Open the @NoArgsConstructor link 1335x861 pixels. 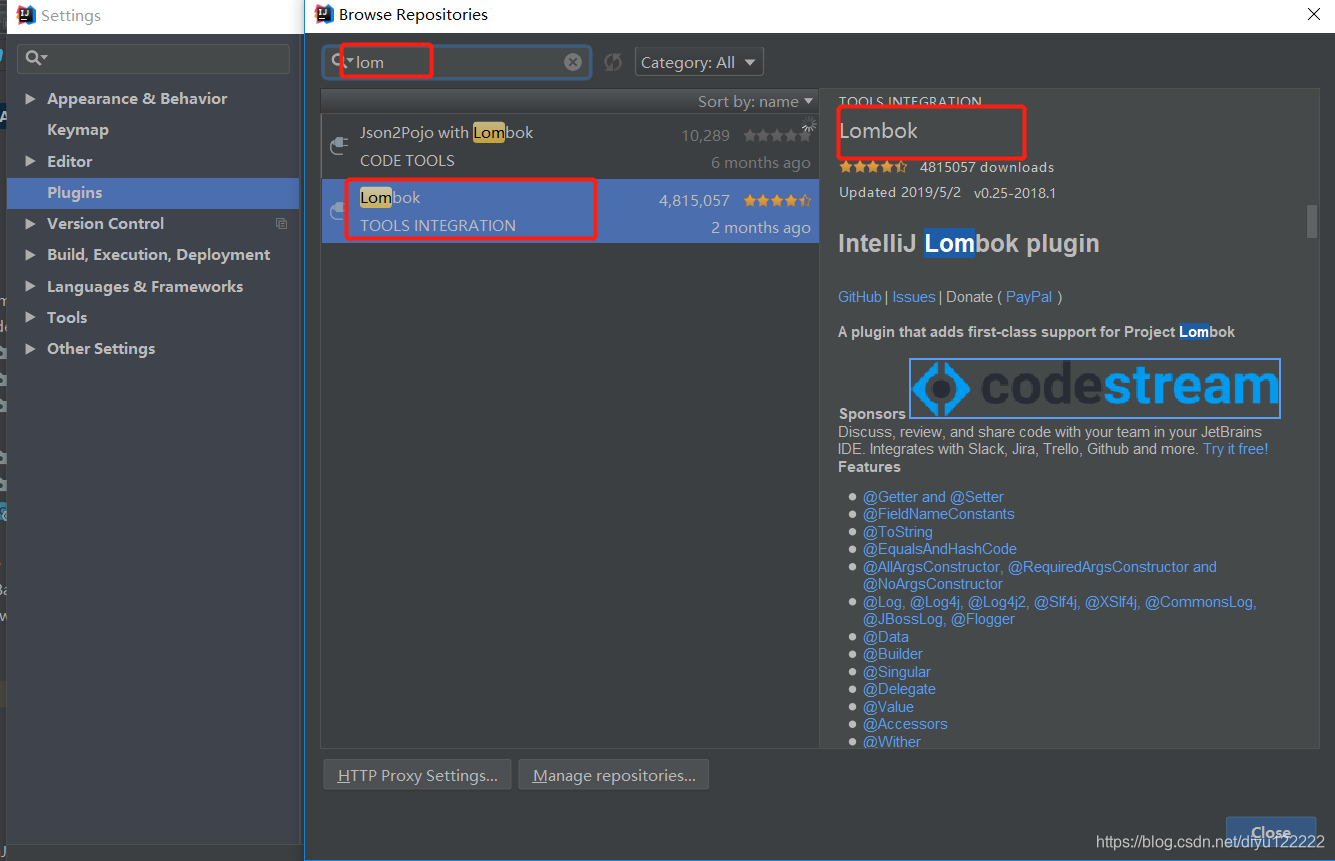933,584
